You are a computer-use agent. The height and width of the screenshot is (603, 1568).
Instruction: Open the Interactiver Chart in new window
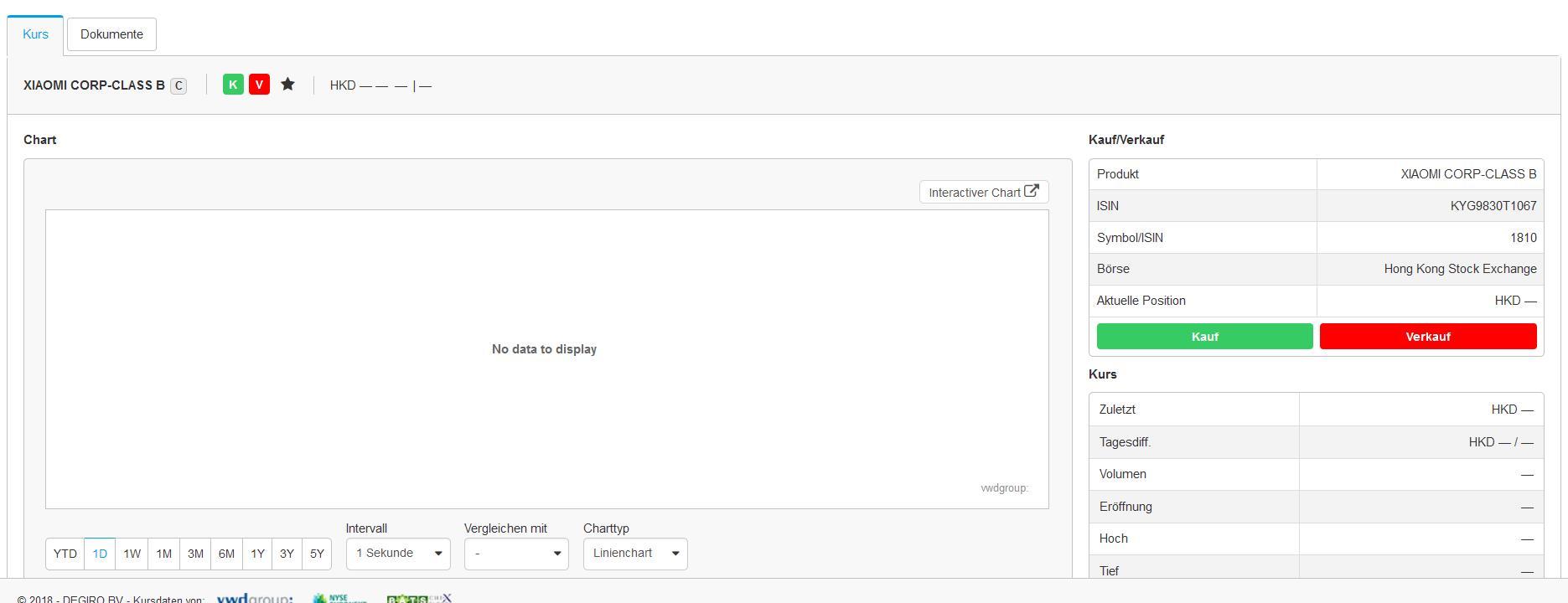coord(984,192)
